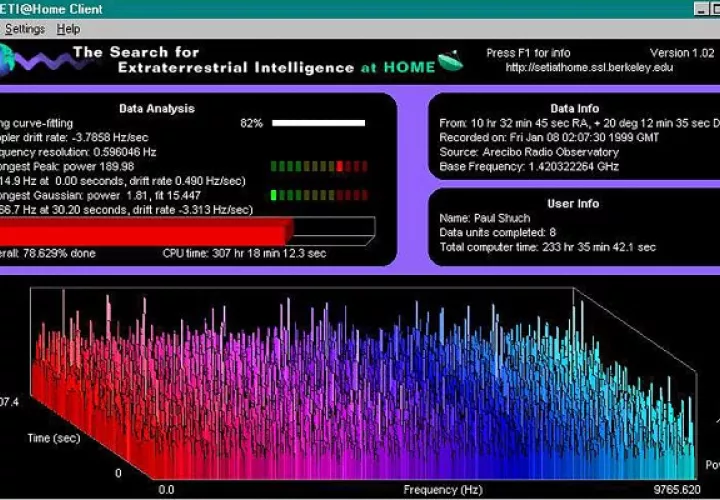720x500 pixels.
Task: Click the frequency resolution 0.596046 Hz line
Action: click(x=78, y=152)
